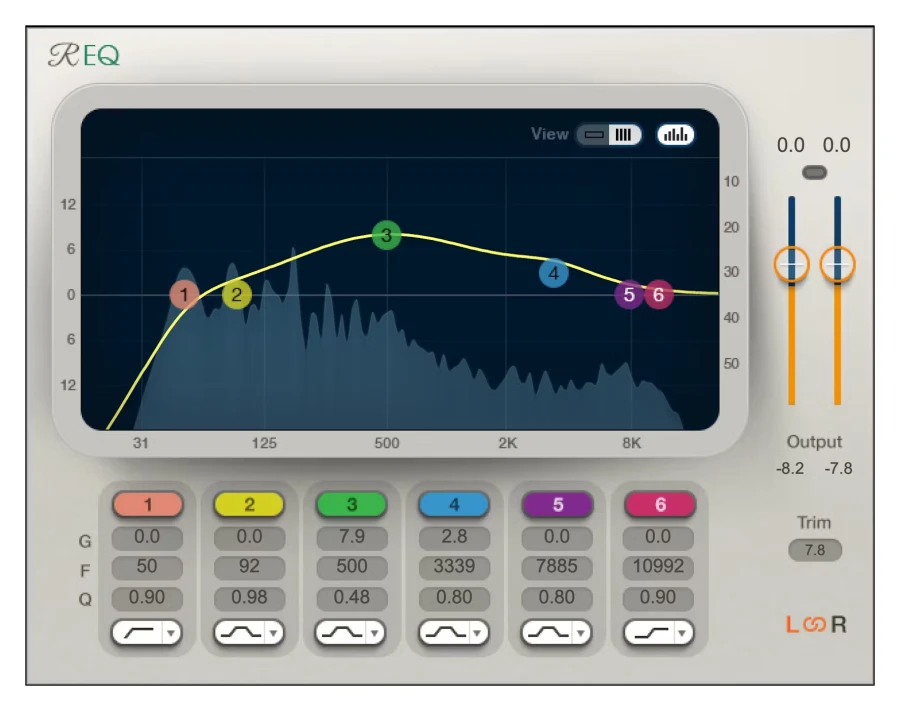Screen dimensions: 900x711
Task: Click the clip indicator above output faders
Action: (814, 172)
